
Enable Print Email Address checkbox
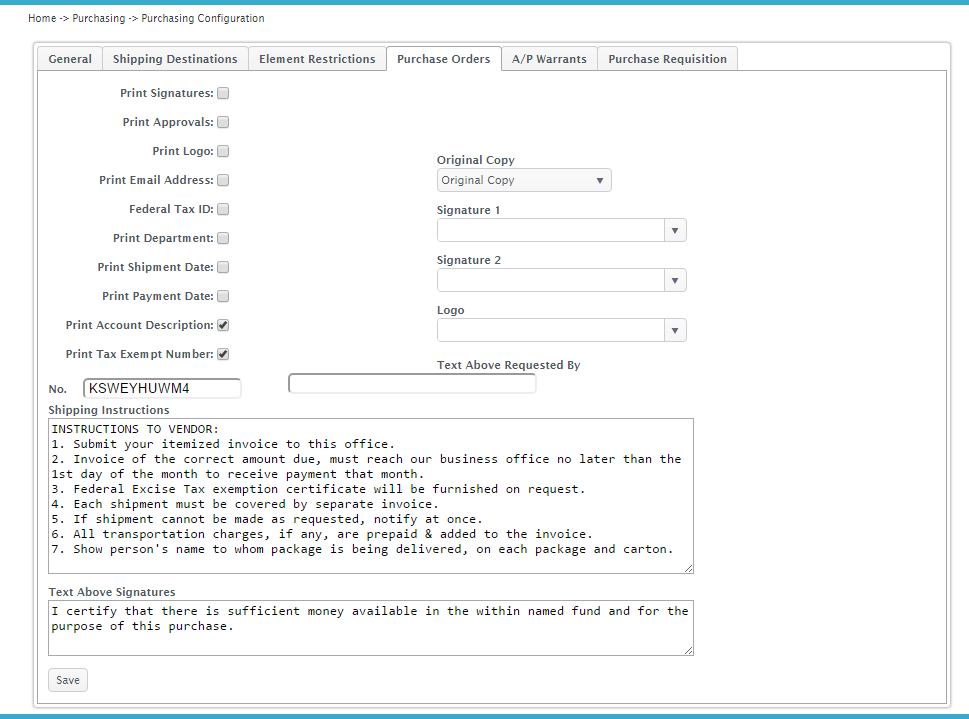pos(223,180)
